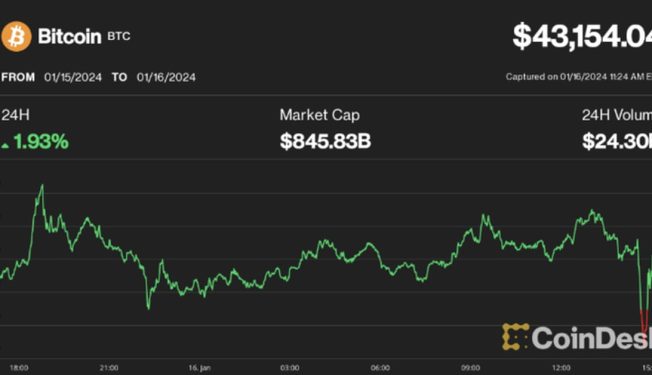652x375 pixels.
Task: Click the 09:00 time axis marker
Action: click(x=470, y=368)
